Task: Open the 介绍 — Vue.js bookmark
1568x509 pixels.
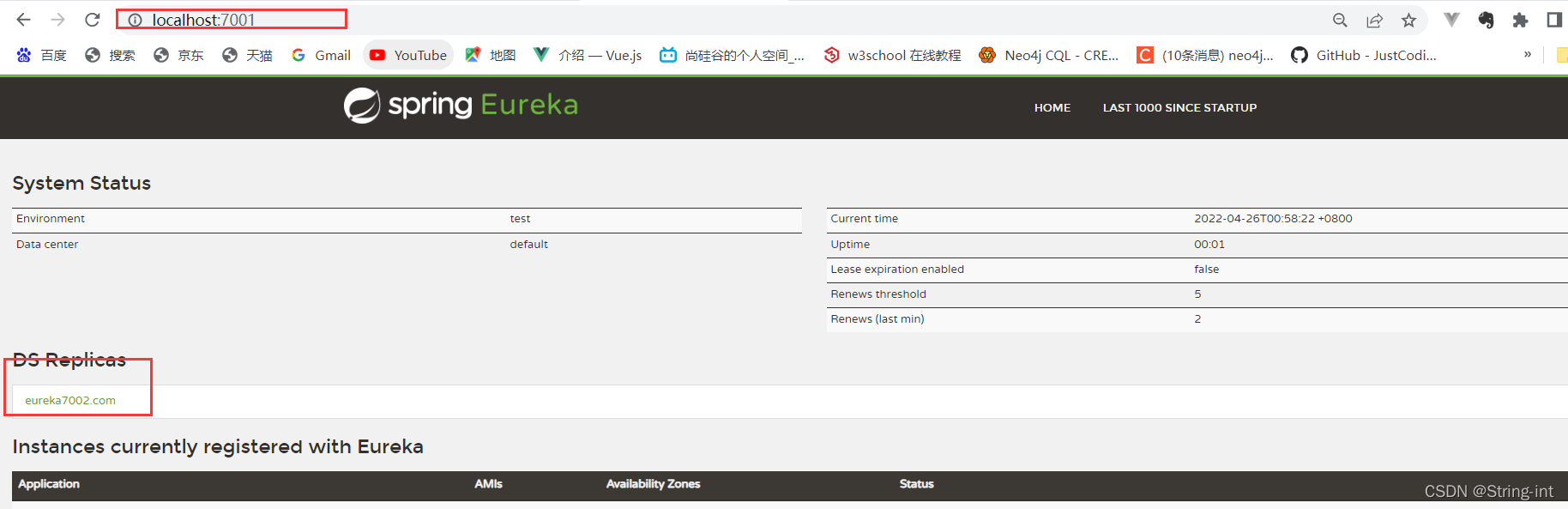Action: tap(588, 55)
